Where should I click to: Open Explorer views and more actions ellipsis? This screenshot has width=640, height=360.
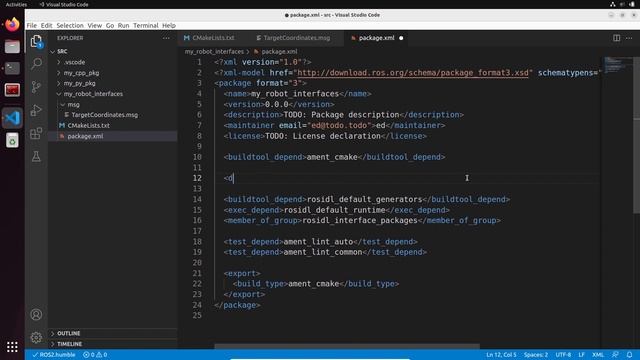point(166,38)
